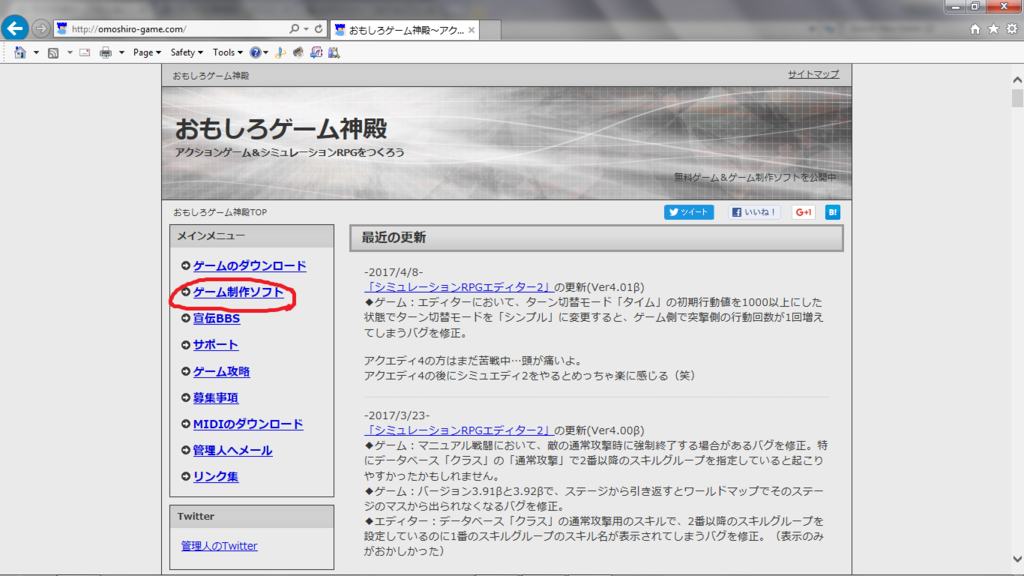This screenshot has width=1024, height=576.
Task: Click the Read mail envelope icon
Action: [85, 52]
